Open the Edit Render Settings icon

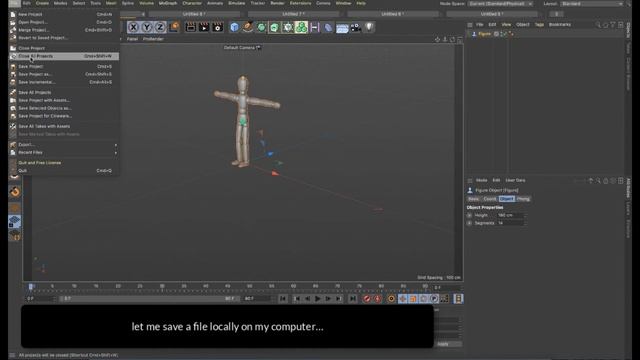pos(218,27)
